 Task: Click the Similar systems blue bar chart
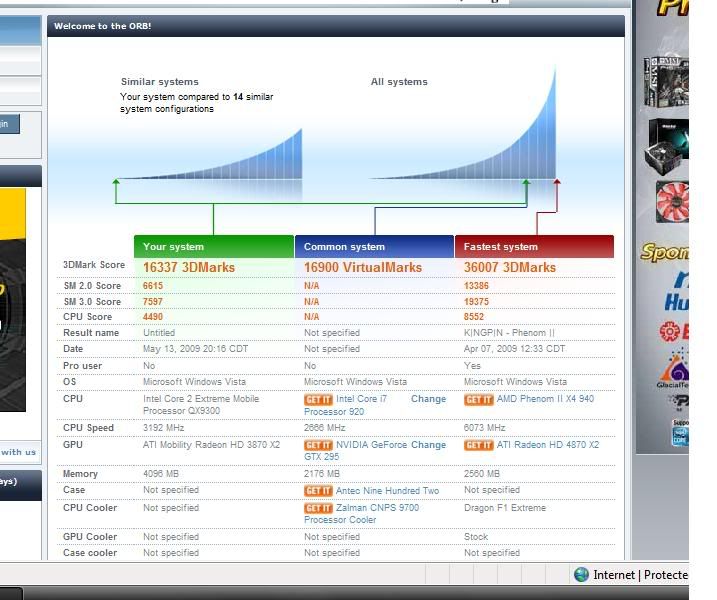pos(209,155)
